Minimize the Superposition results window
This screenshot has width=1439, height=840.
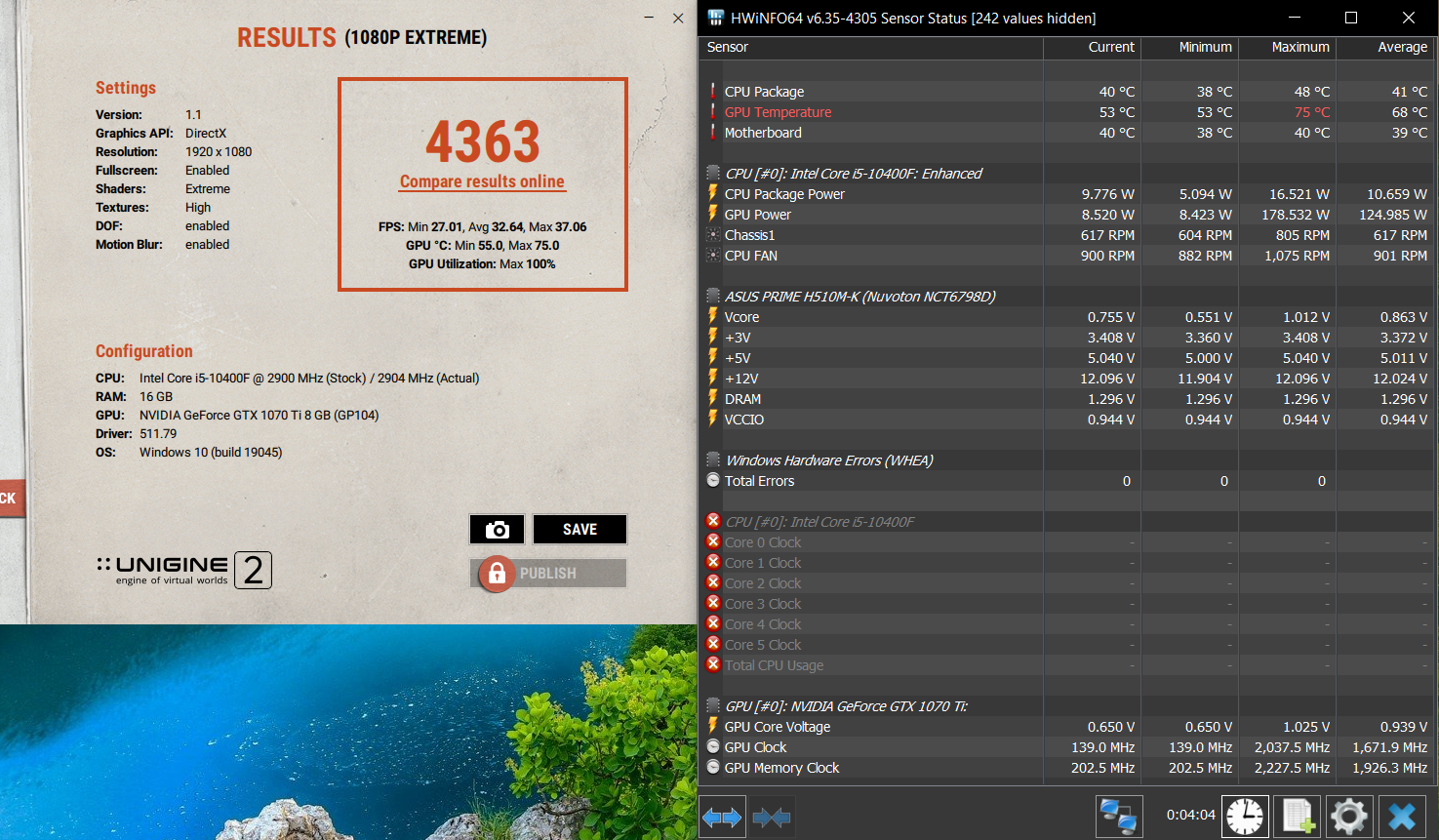650,18
